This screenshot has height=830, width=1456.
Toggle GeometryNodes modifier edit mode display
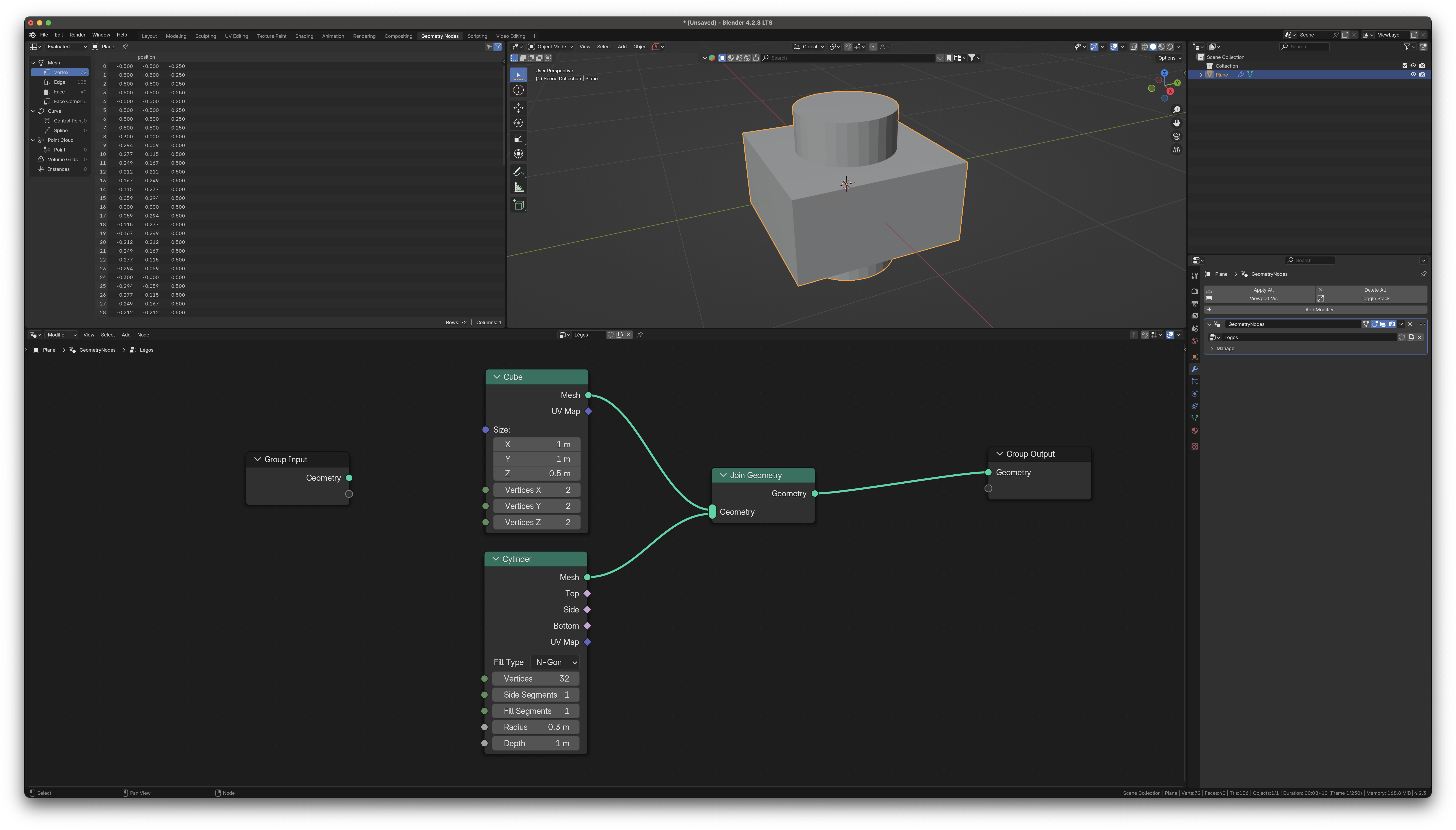(x=1374, y=324)
